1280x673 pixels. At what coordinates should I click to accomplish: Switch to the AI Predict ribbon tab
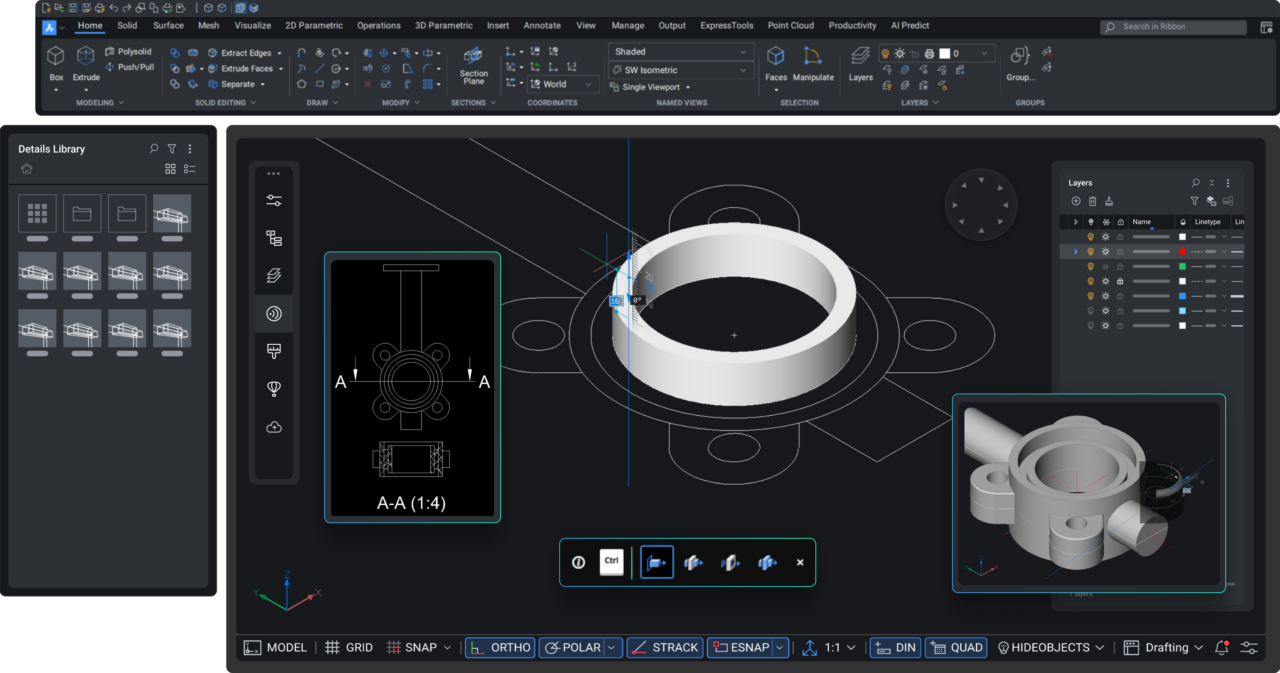pos(910,26)
